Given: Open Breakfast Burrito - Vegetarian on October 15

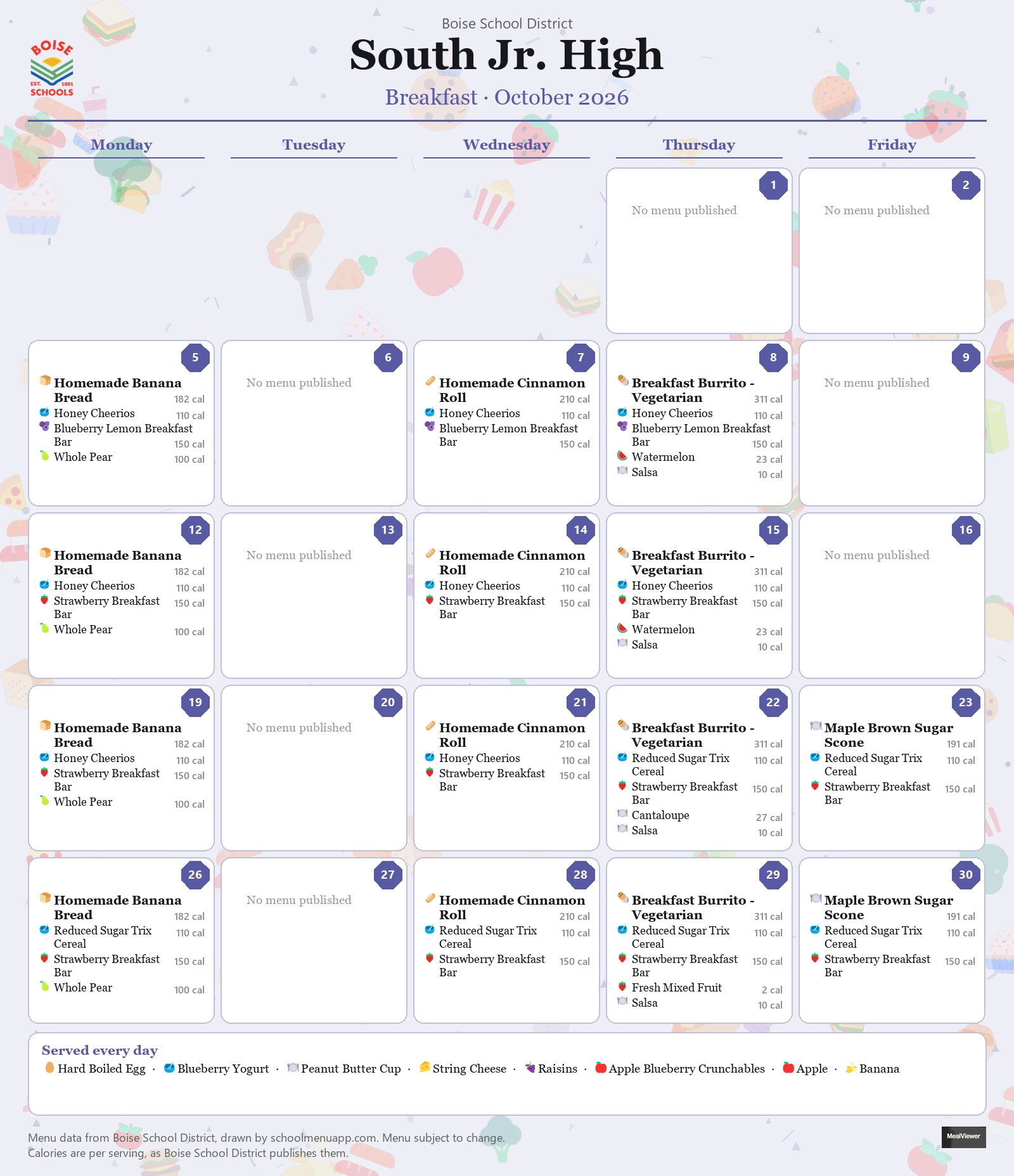Looking at the screenshot, I should tap(693, 562).
